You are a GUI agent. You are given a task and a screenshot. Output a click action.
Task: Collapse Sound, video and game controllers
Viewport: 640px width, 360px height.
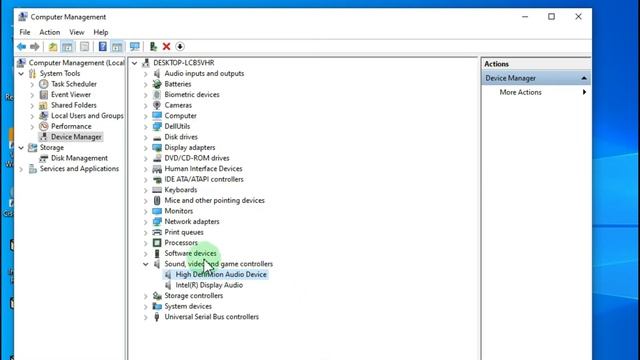coord(146,264)
